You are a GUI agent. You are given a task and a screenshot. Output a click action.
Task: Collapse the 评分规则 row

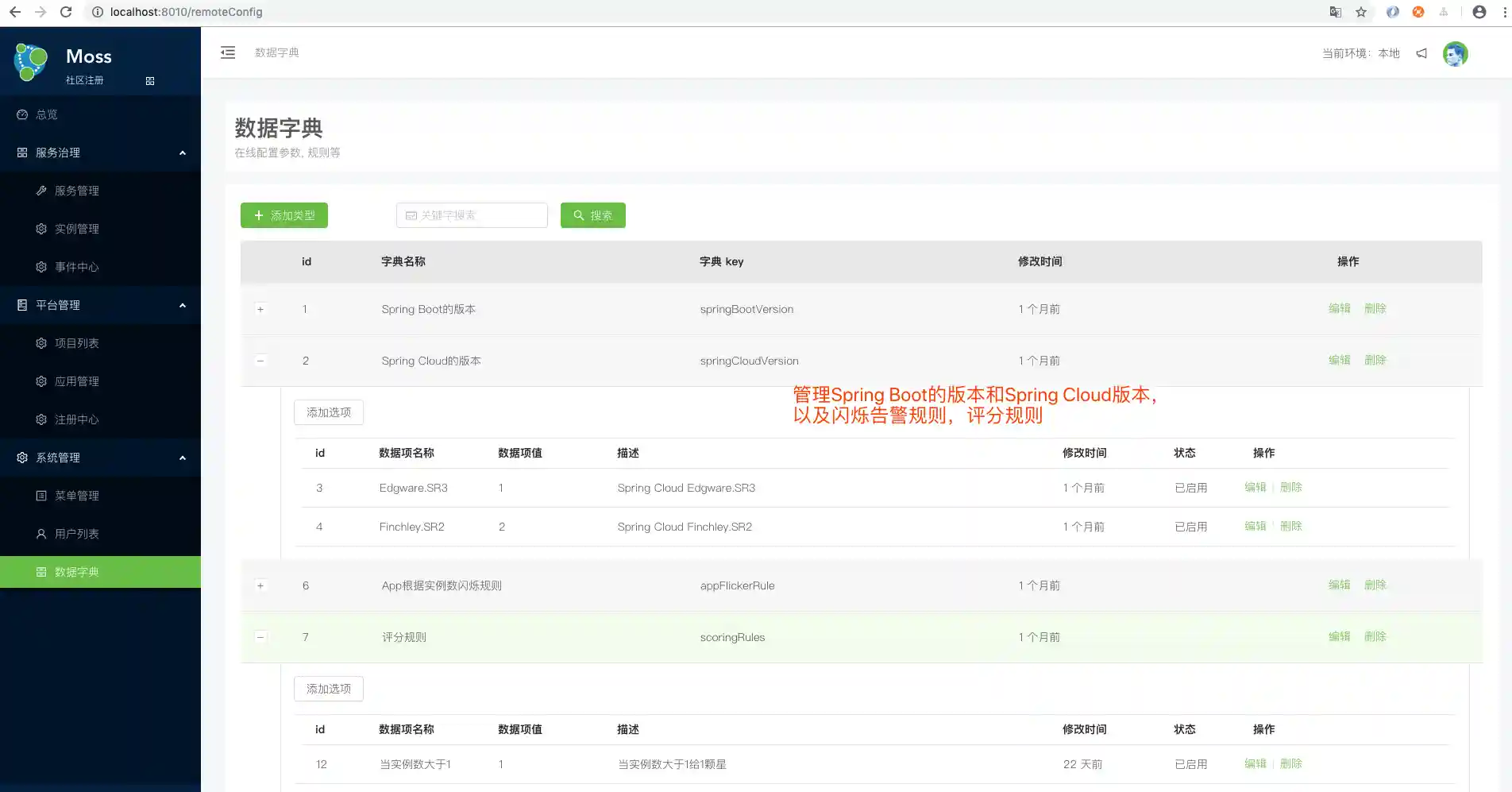click(260, 636)
